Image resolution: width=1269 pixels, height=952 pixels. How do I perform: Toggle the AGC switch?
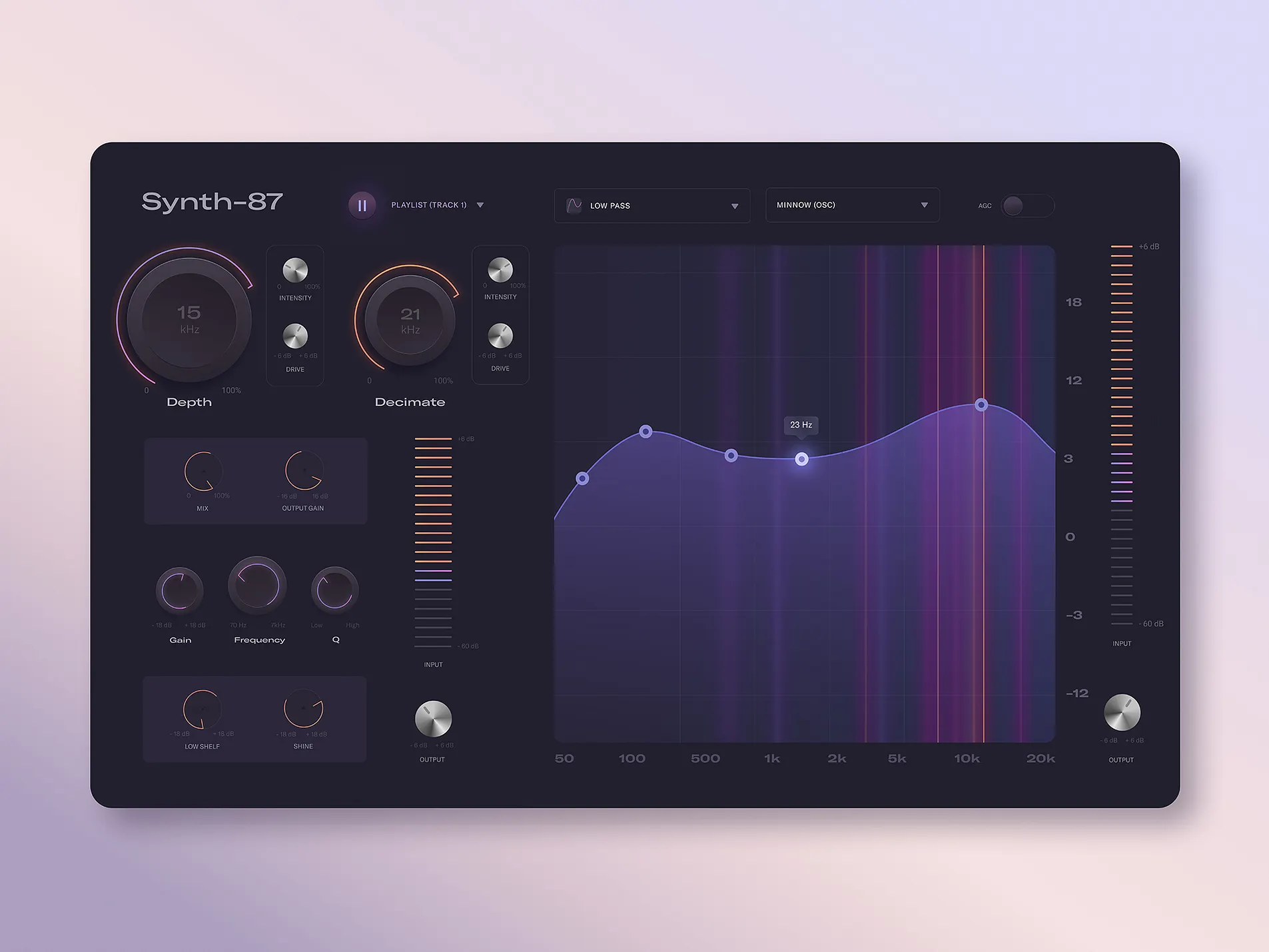[1027, 205]
